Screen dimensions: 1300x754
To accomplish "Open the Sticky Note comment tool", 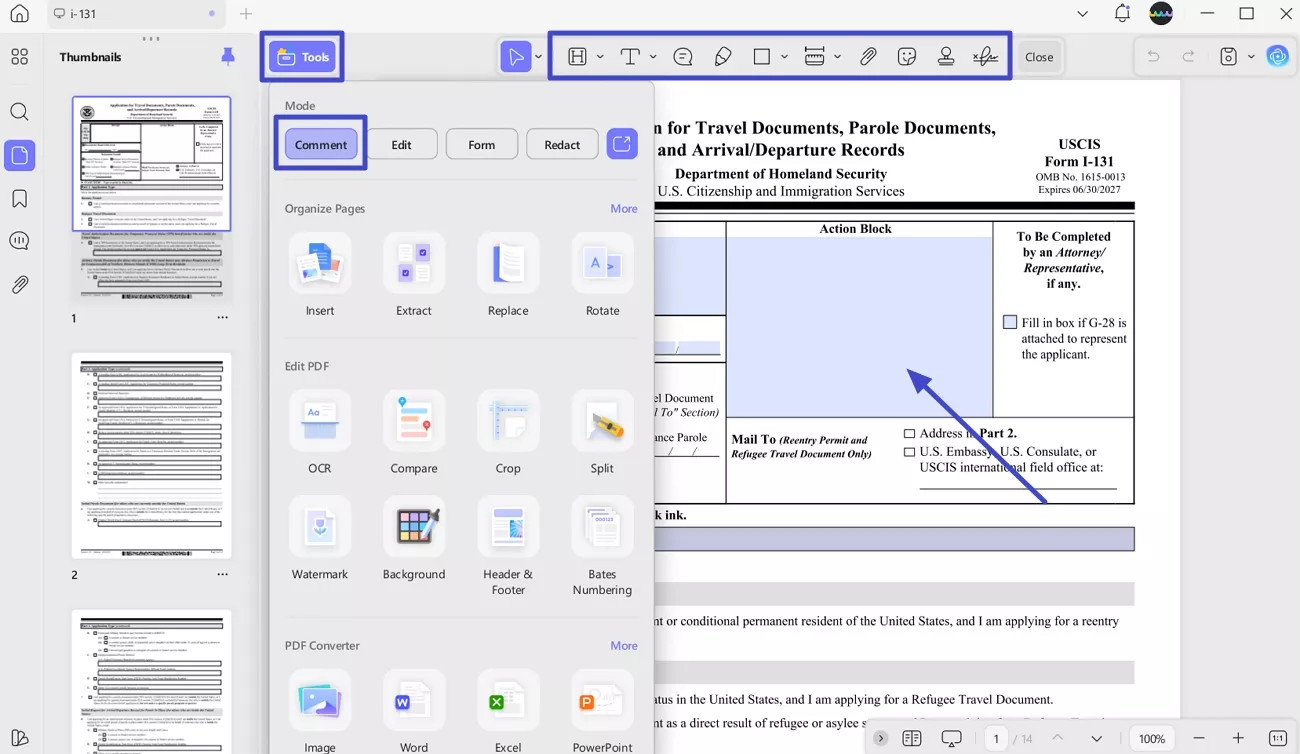I will tap(683, 56).
